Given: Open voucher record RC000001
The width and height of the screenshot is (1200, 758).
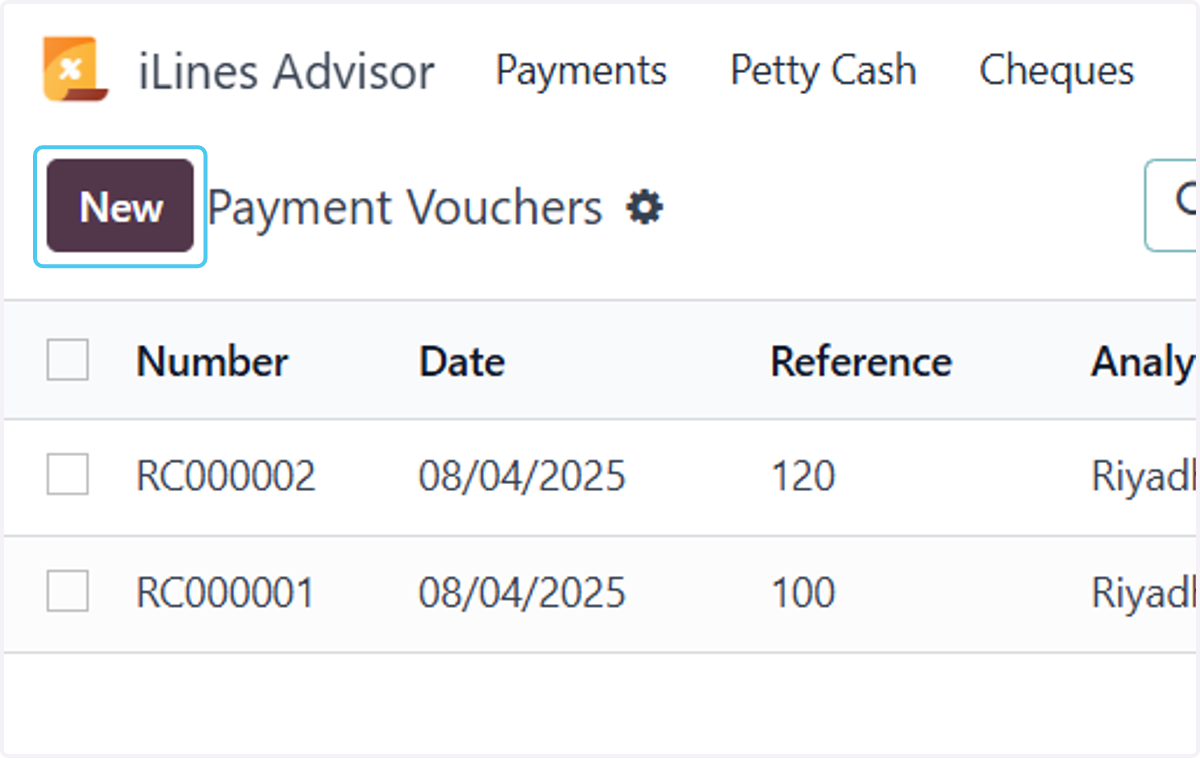Looking at the screenshot, I should (x=225, y=593).
